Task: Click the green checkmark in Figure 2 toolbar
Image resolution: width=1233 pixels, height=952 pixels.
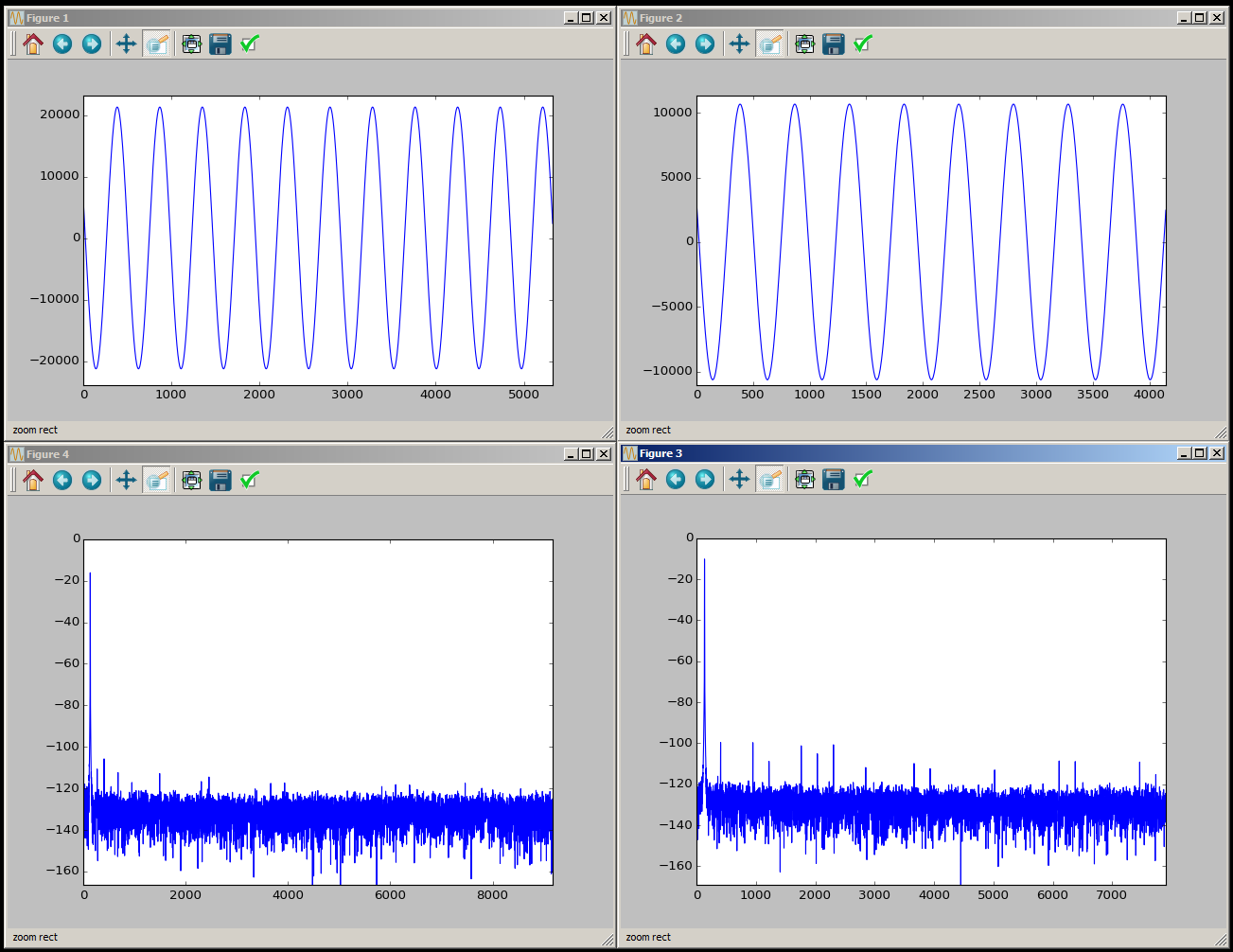Action: 862,44
